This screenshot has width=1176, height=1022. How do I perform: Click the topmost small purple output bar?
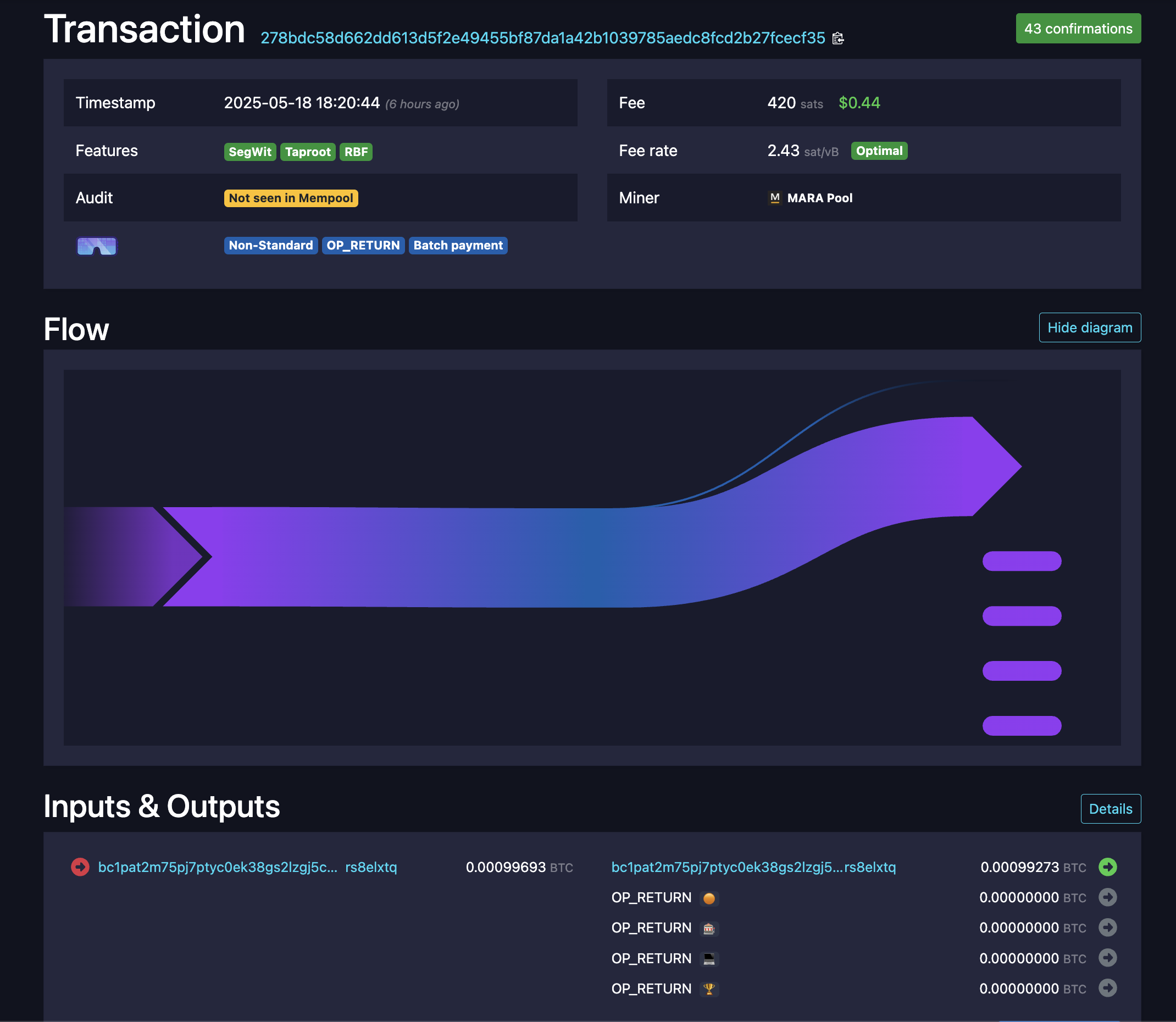pyautogui.click(x=1022, y=560)
